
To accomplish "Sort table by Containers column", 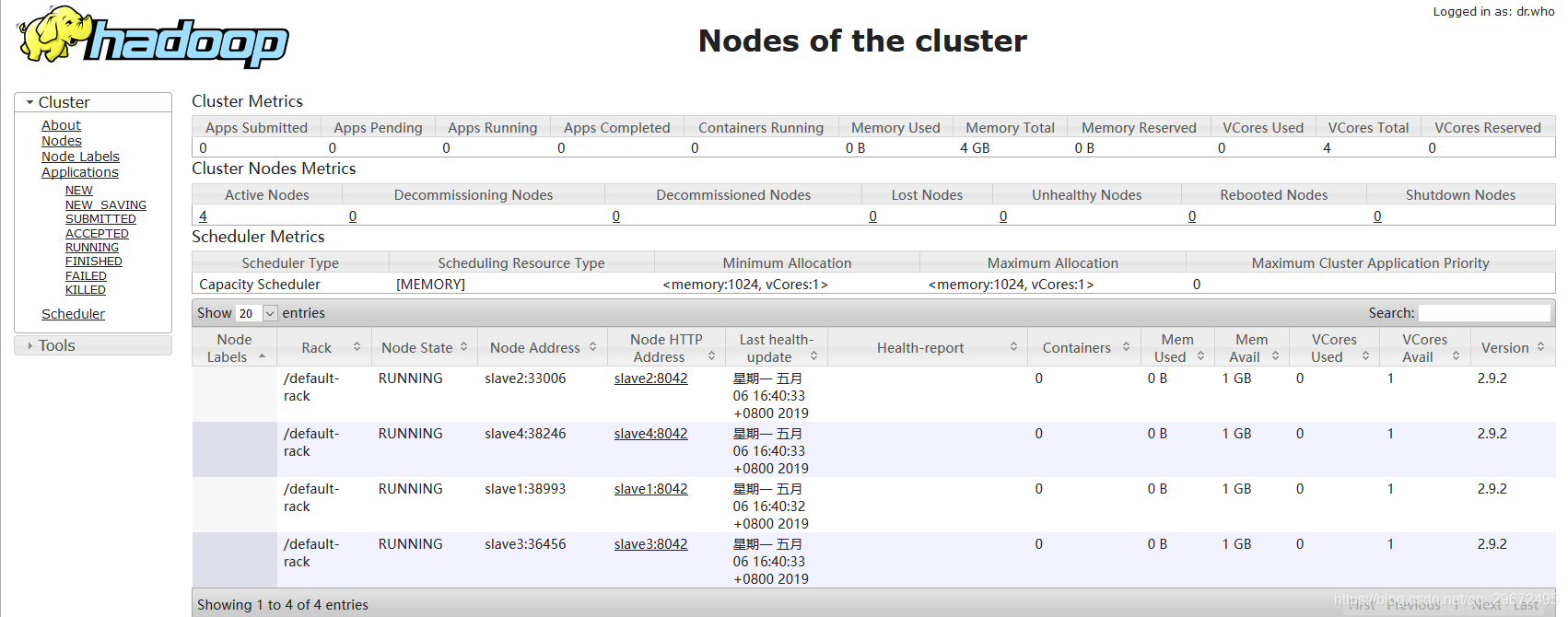I will (x=1084, y=348).
